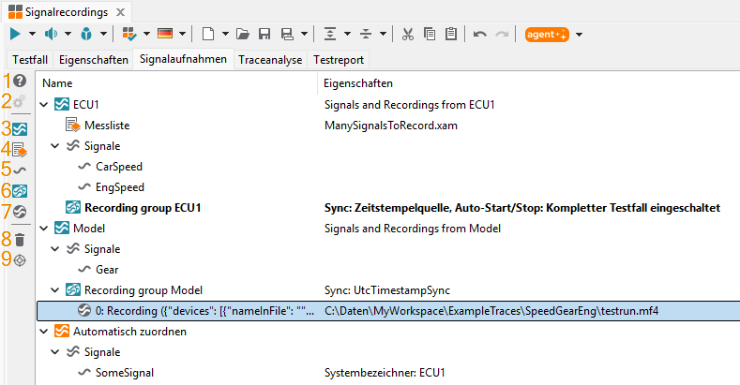Click the Paste clipboard icon
The width and height of the screenshot is (740, 385).
(451, 34)
